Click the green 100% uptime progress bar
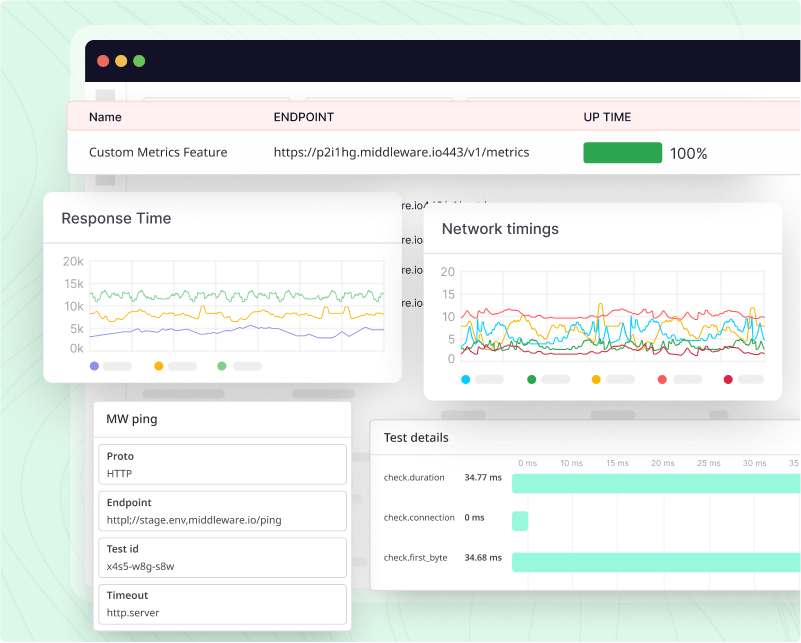 623,152
